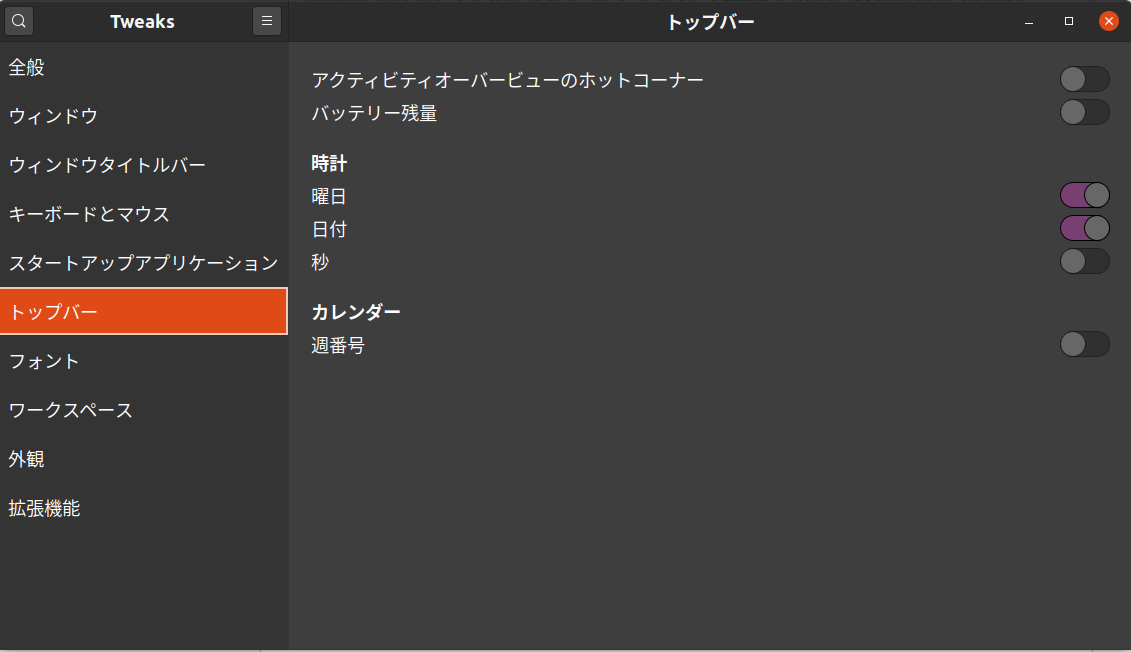This screenshot has width=1131, height=652.
Task: Click the カレンダー section heading
Action: click(x=356, y=312)
